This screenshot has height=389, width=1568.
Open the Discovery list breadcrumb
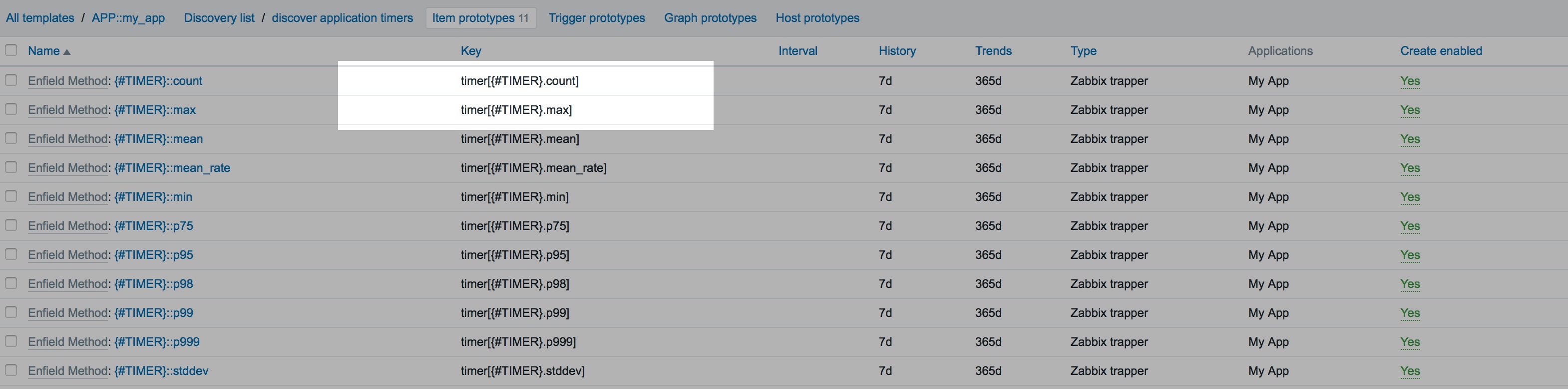coord(219,17)
